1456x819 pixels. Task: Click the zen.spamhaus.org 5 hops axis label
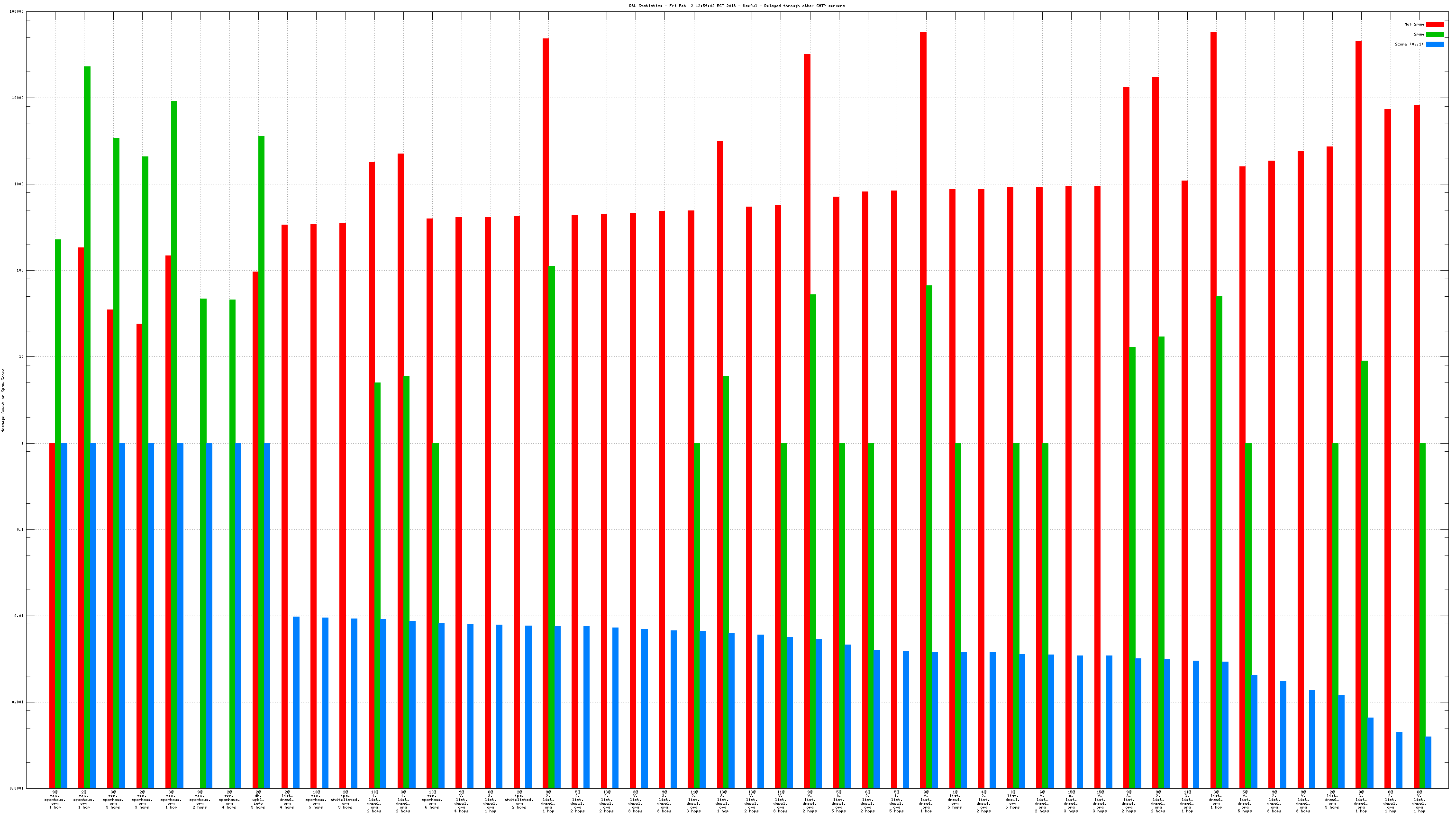[316, 800]
